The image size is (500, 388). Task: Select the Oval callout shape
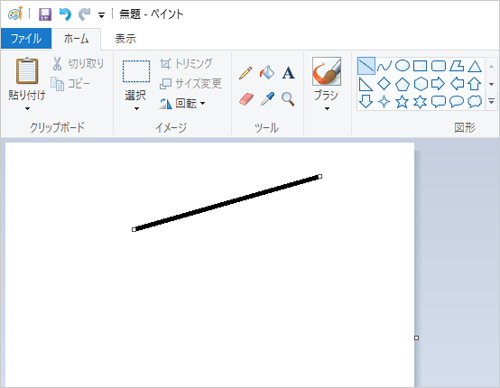coord(457,102)
